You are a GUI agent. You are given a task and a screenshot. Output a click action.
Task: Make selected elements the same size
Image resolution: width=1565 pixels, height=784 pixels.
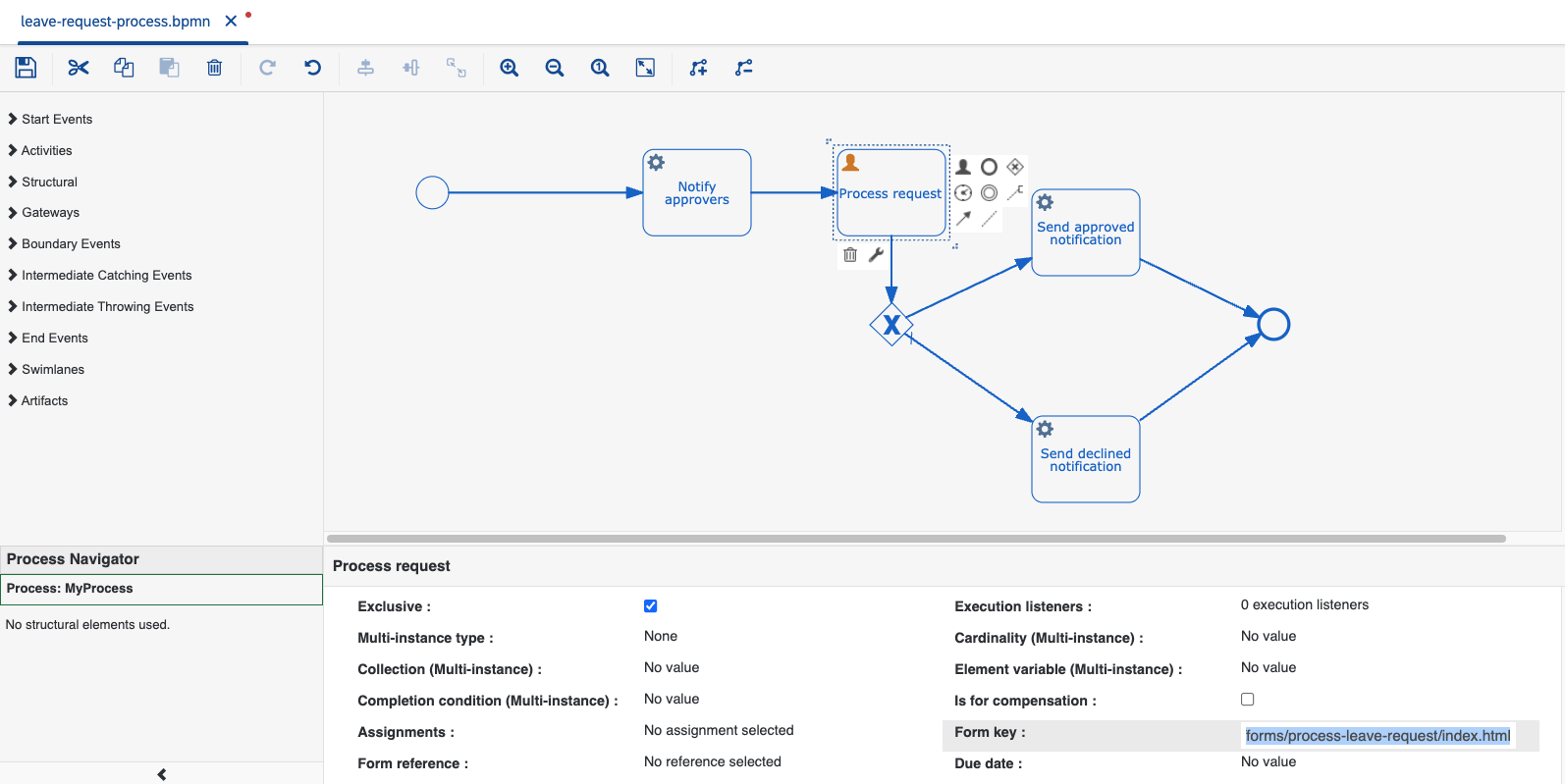[457, 68]
